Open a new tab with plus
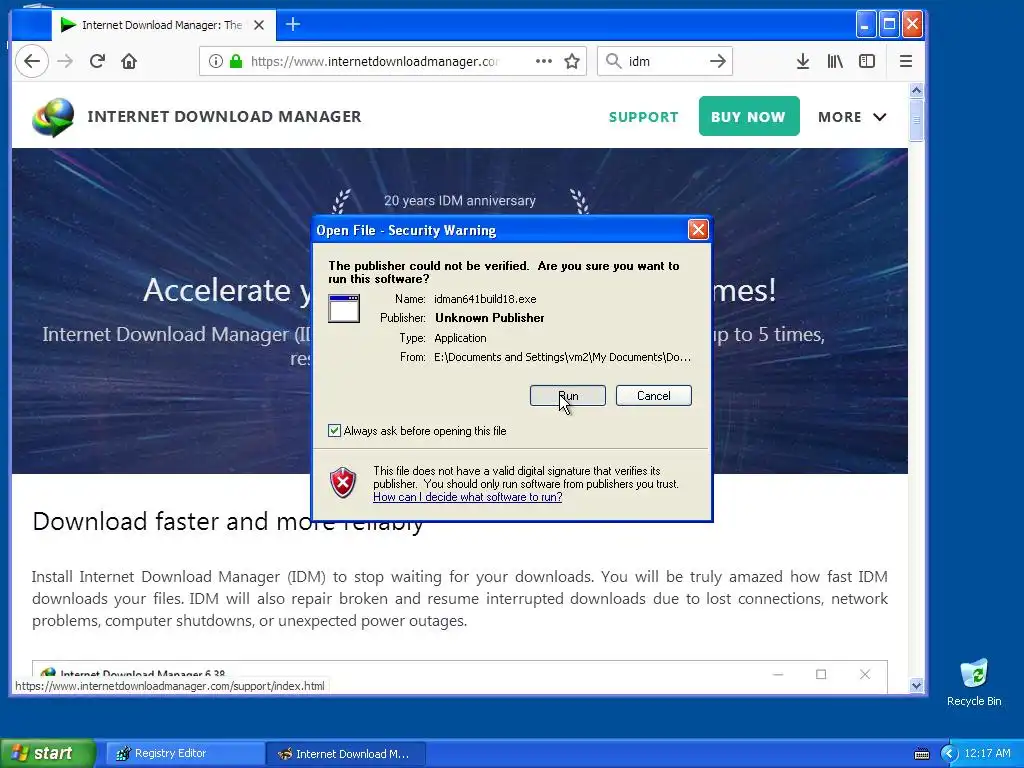This screenshot has height=768, width=1024. click(293, 25)
